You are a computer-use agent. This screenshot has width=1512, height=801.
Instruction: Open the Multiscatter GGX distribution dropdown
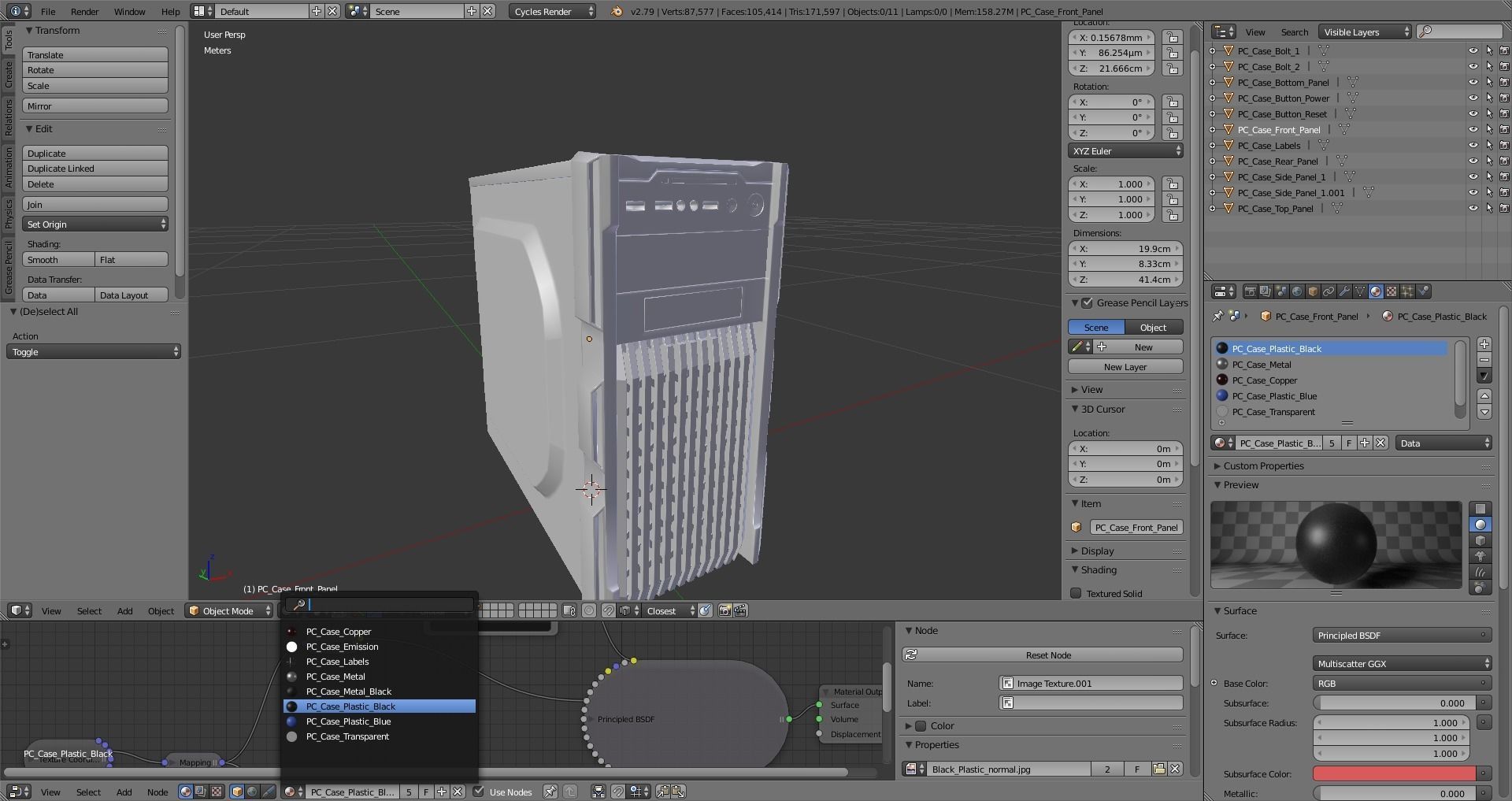click(1402, 663)
